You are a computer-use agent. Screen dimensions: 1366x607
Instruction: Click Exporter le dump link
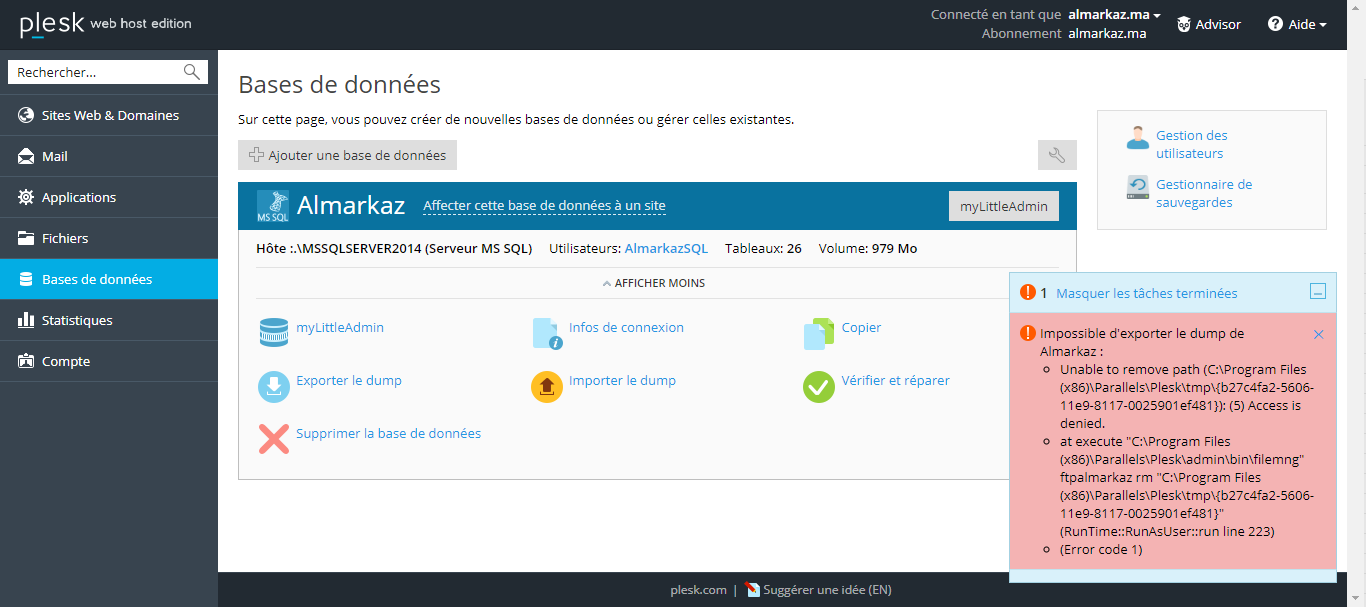349,380
